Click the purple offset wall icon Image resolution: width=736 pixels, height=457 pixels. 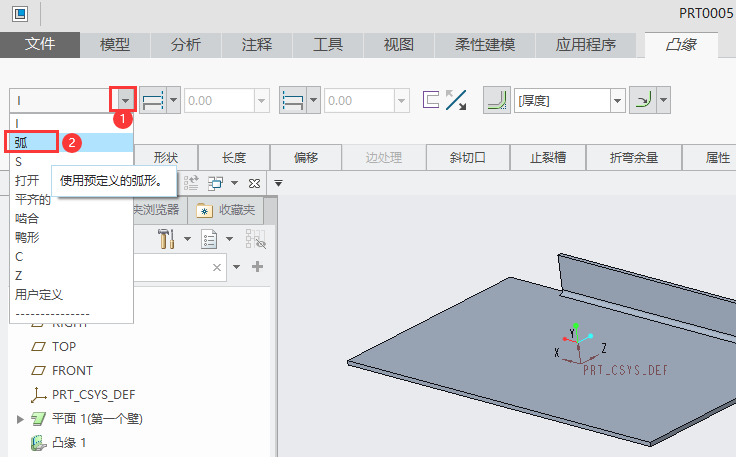click(x=431, y=99)
